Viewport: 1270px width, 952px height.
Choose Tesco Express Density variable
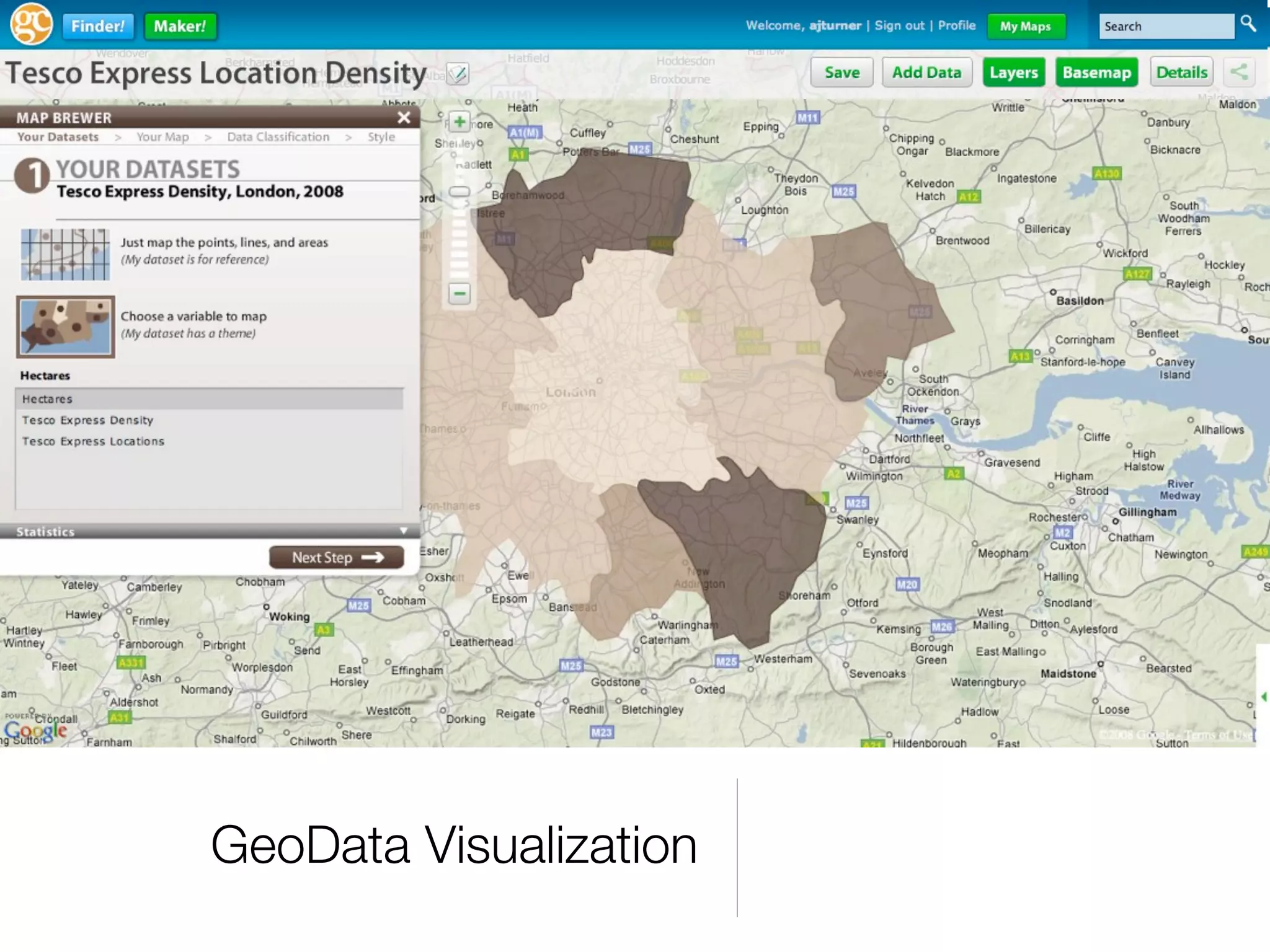(87, 420)
